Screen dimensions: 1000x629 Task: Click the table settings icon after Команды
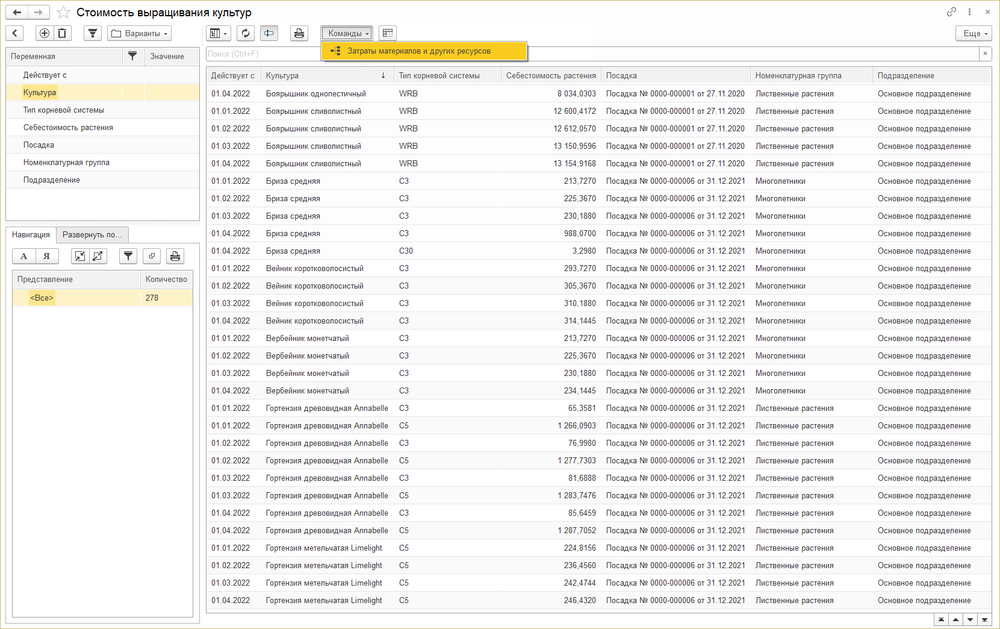click(388, 33)
